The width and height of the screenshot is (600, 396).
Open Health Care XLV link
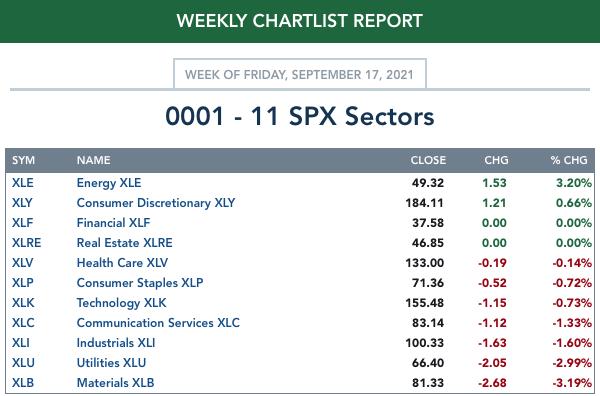coord(122,263)
